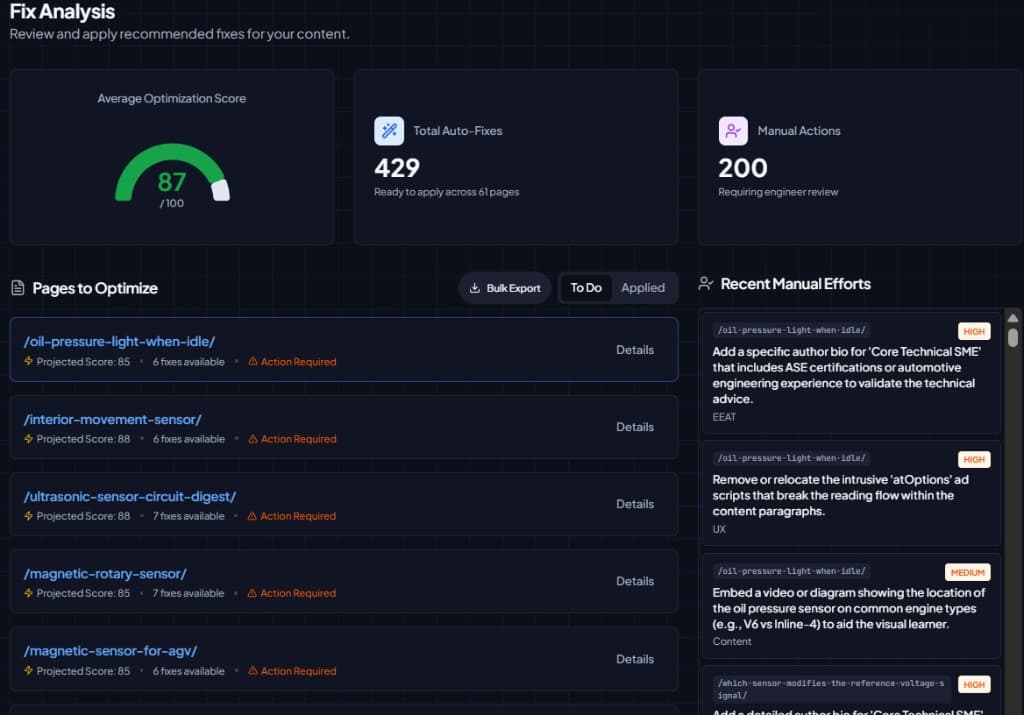
Task: Click the sparkle wand icon beside Manual Actions
Action: [733, 130]
